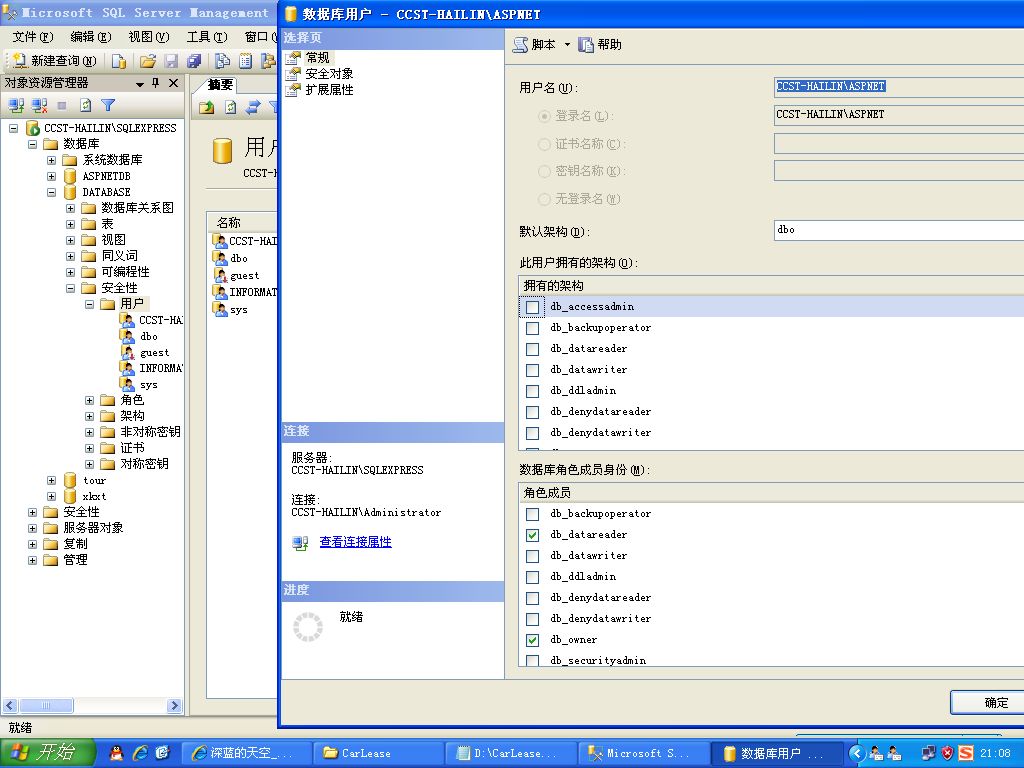Click the 新建查询 toolbar button
The image size is (1024, 768).
(x=55, y=61)
